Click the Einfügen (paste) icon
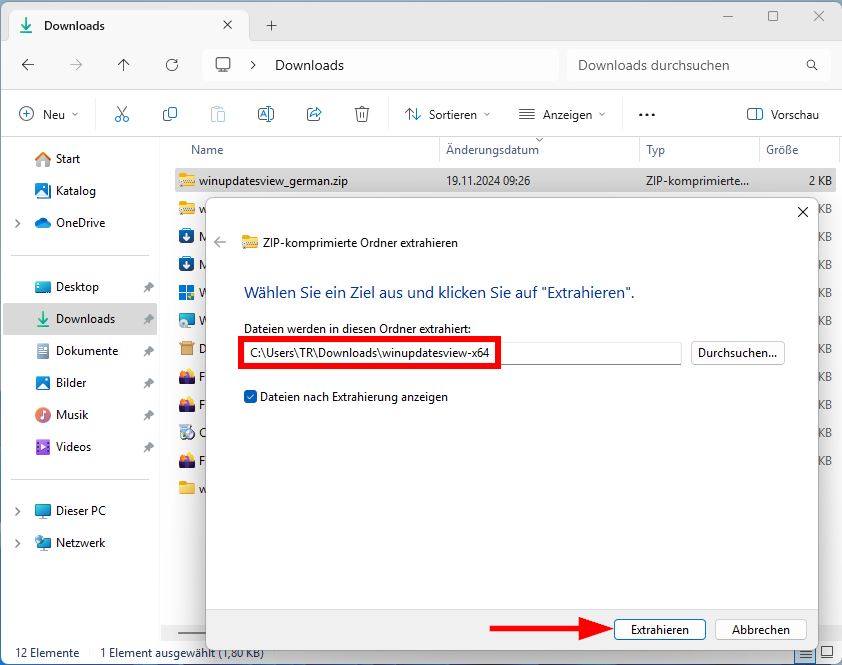 click(x=218, y=114)
